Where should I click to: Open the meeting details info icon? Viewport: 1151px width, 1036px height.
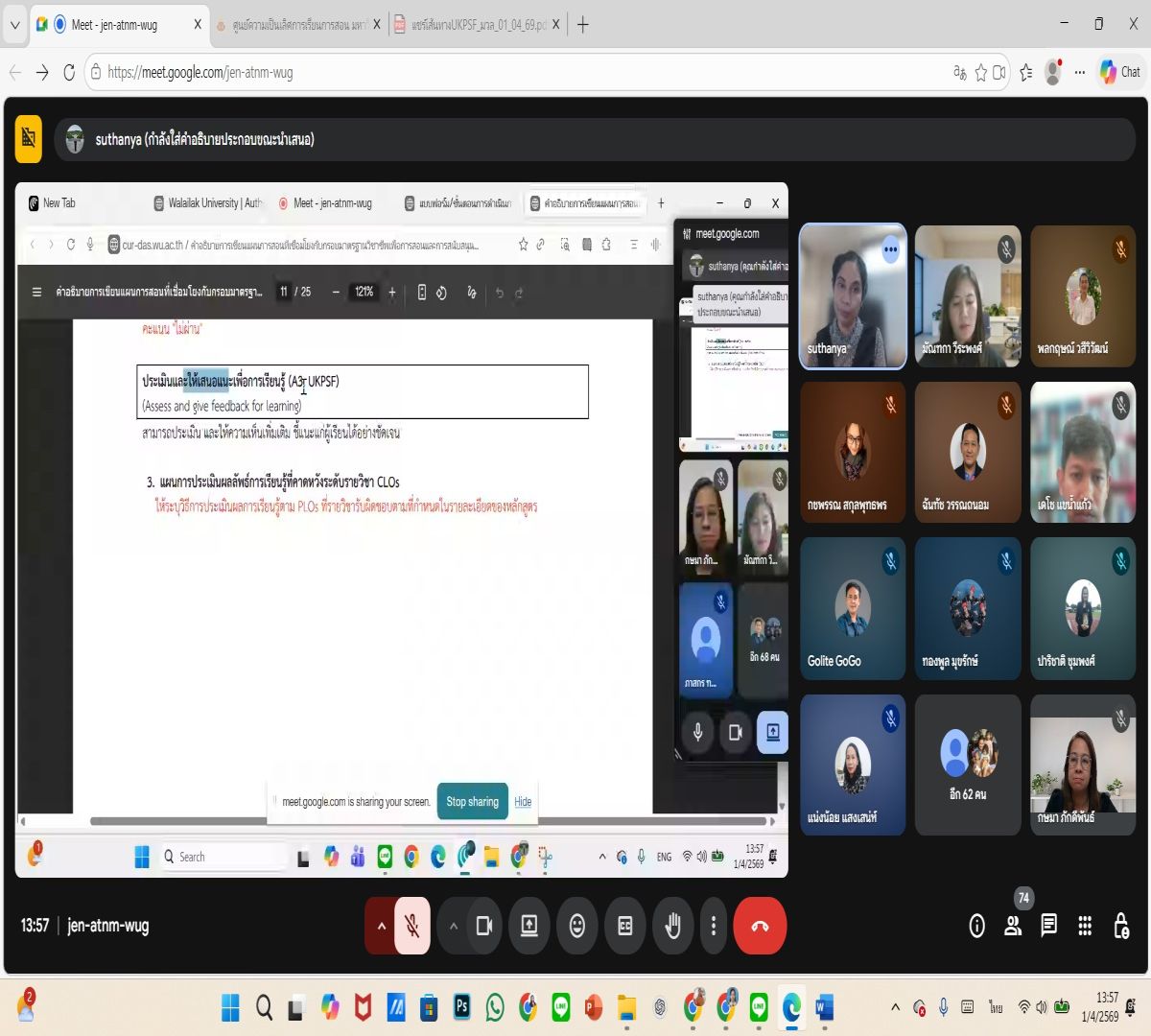[976, 926]
